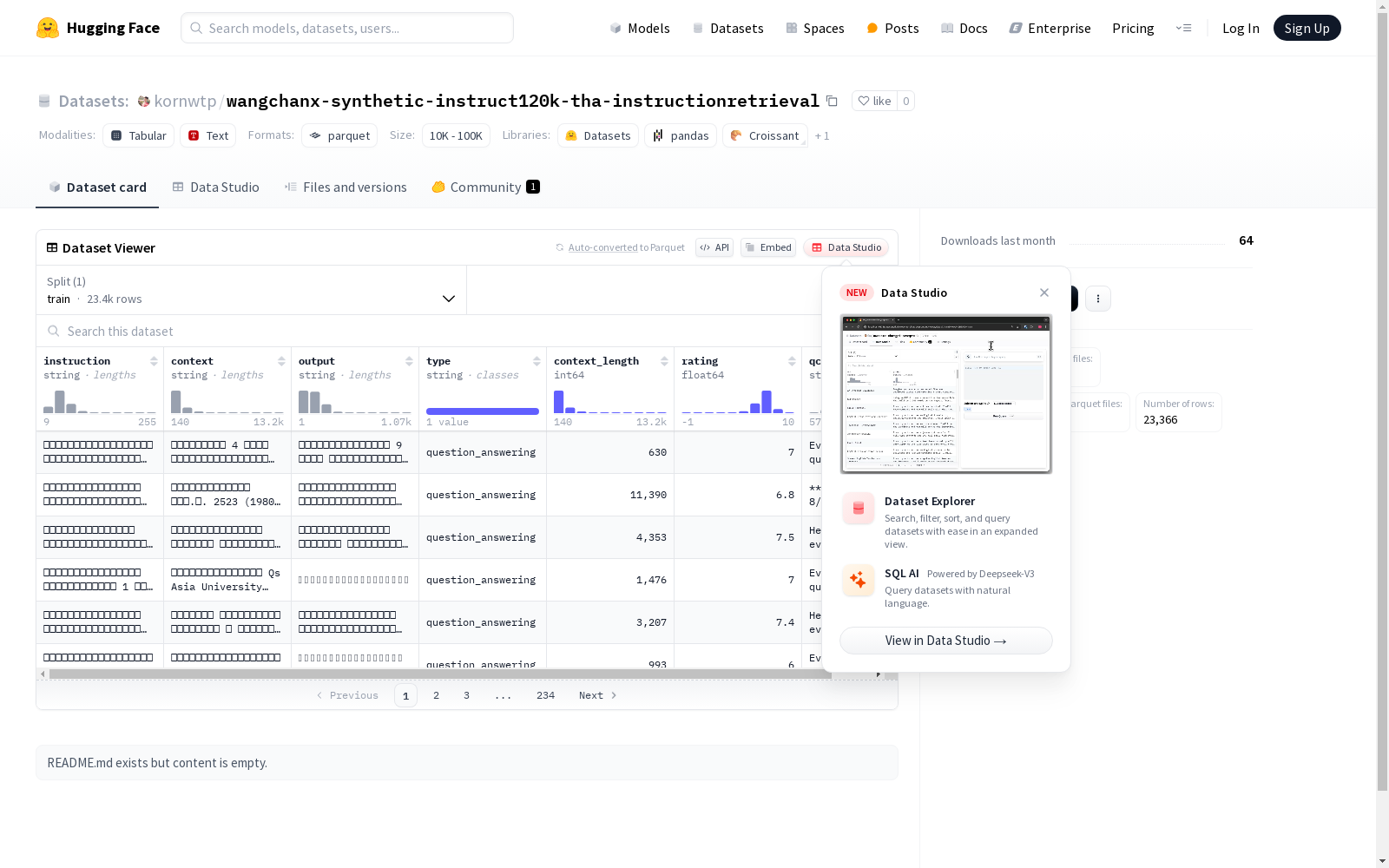Screen dimensions: 1389x868
Task: Sort by the context column
Action: point(281,361)
